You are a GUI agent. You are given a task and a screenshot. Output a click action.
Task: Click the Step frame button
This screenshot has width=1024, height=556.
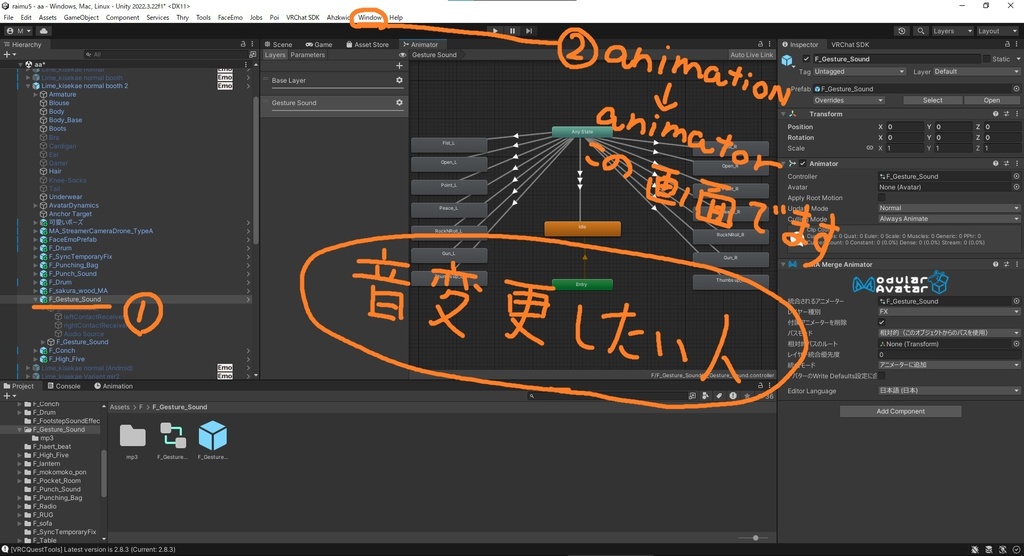coord(529,31)
